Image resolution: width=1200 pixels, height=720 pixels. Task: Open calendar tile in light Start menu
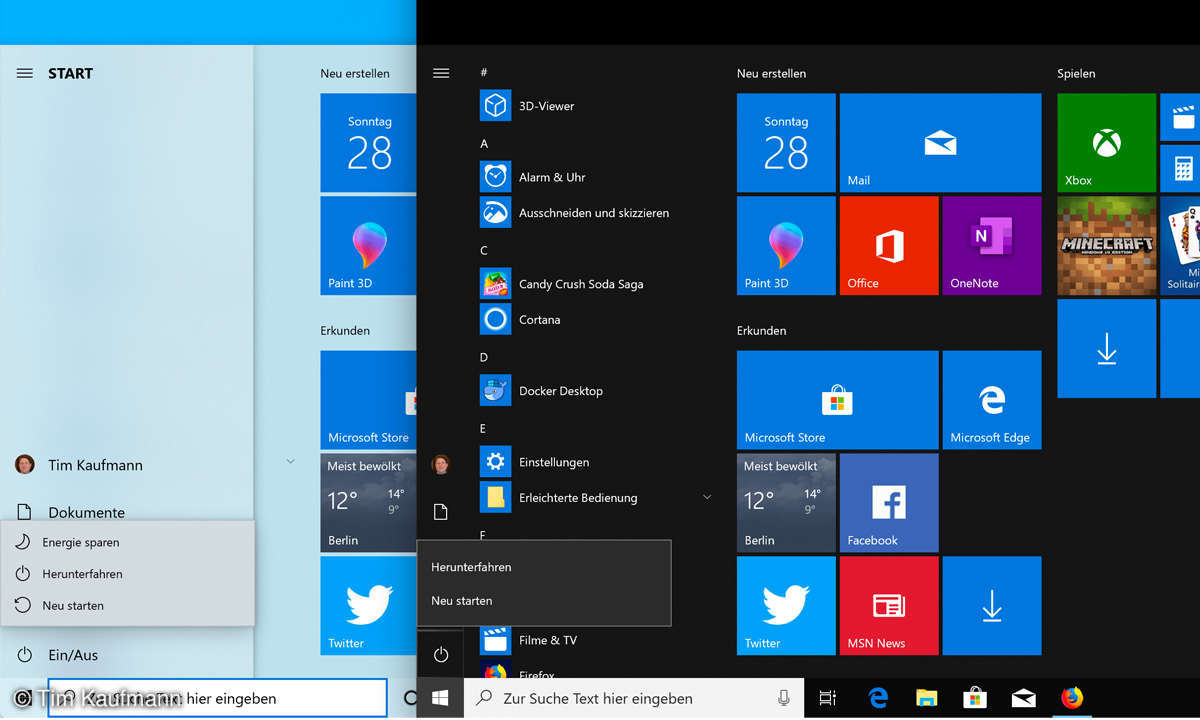[368, 143]
